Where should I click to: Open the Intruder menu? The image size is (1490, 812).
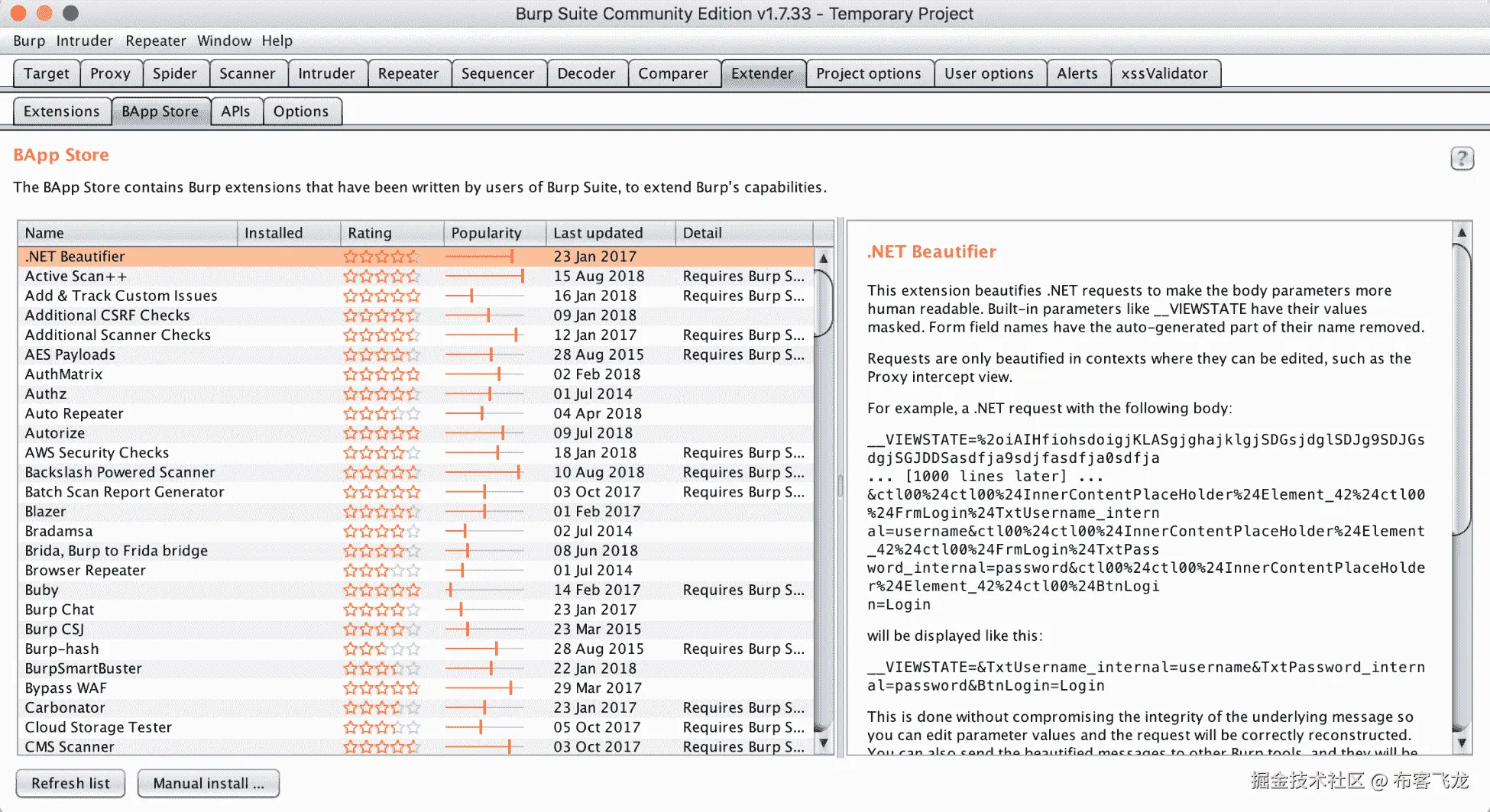[84, 40]
